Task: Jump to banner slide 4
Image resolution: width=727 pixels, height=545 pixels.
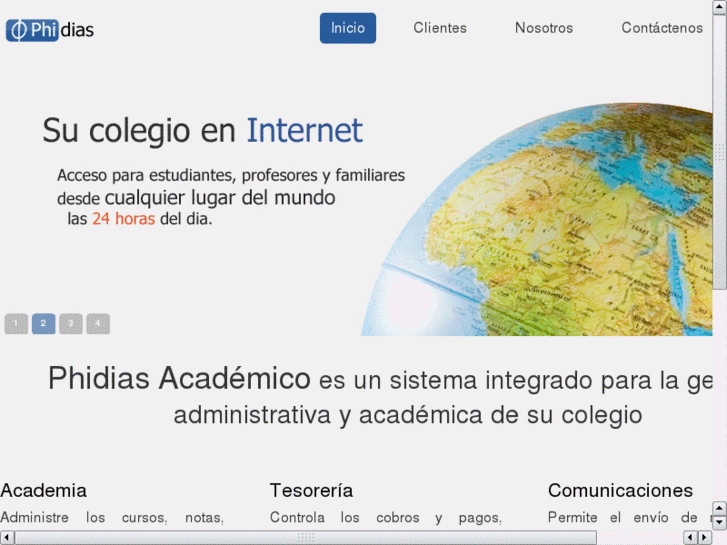Action: (x=98, y=324)
